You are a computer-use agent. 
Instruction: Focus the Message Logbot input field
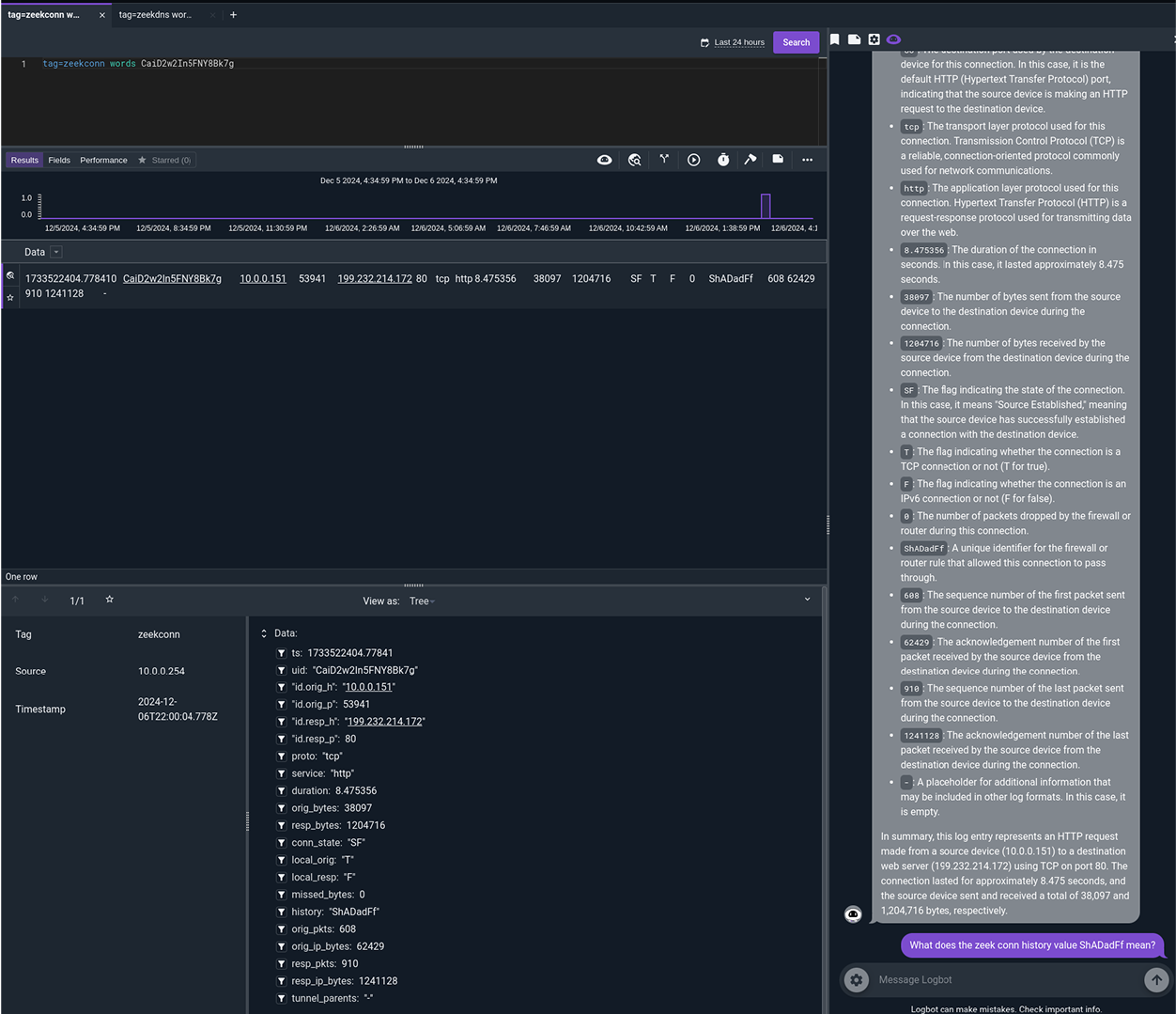point(1008,980)
